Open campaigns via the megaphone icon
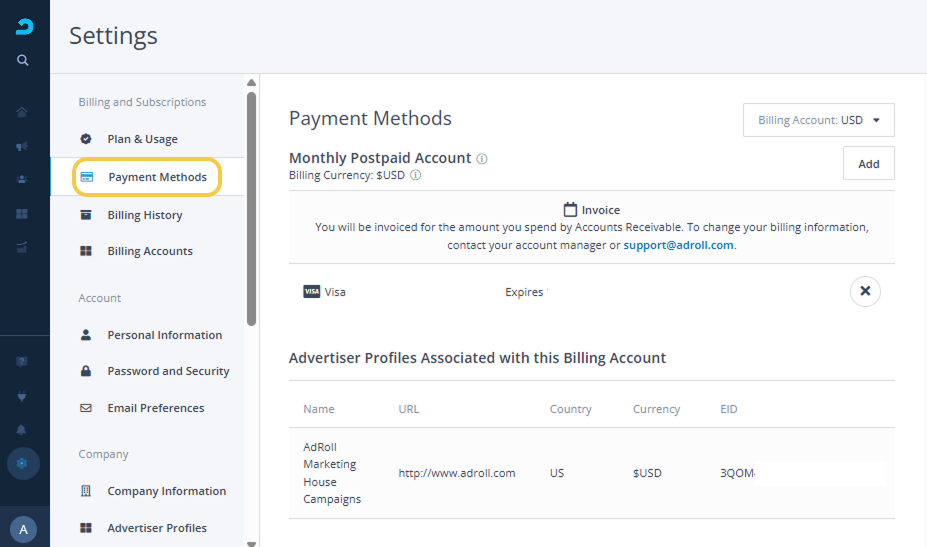The image size is (927, 547). tap(22, 146)
